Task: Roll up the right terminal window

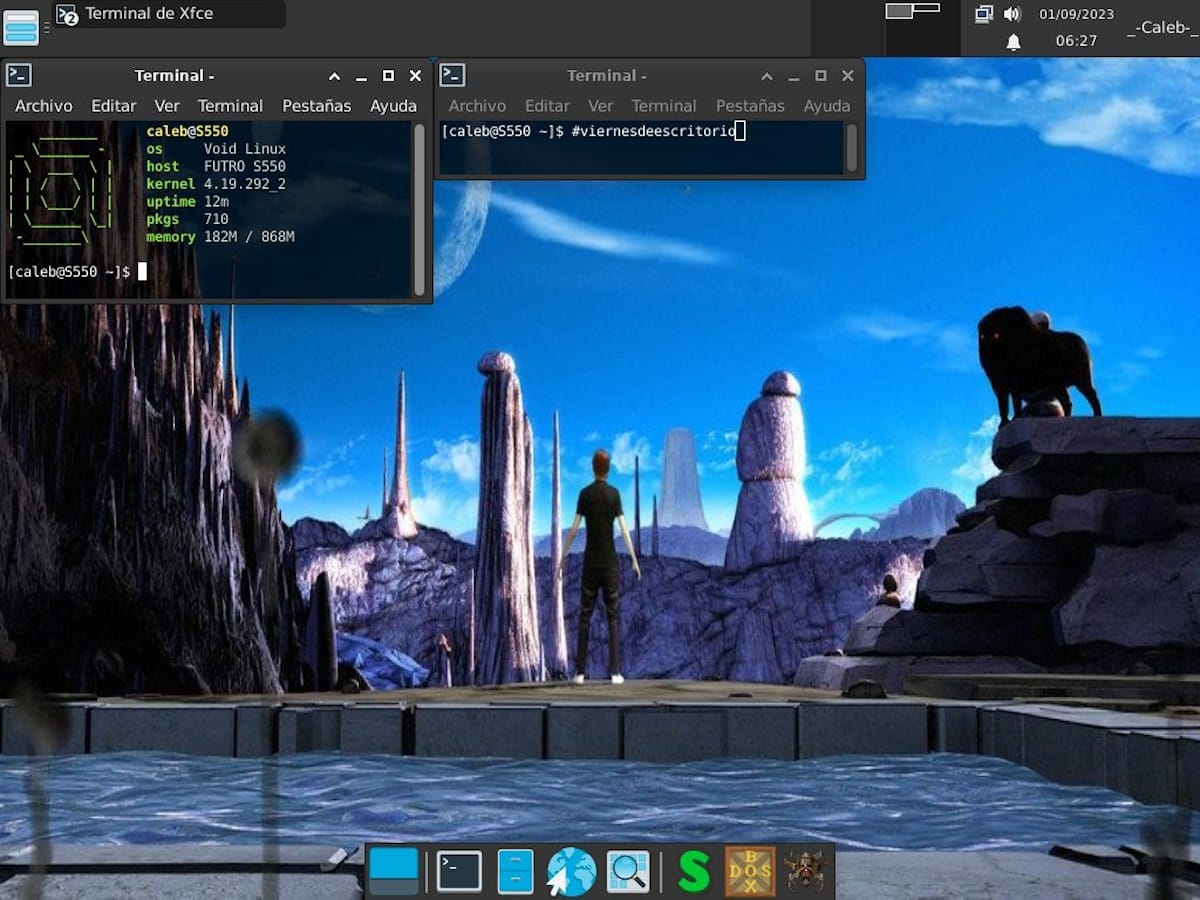Action: [767, 76]
